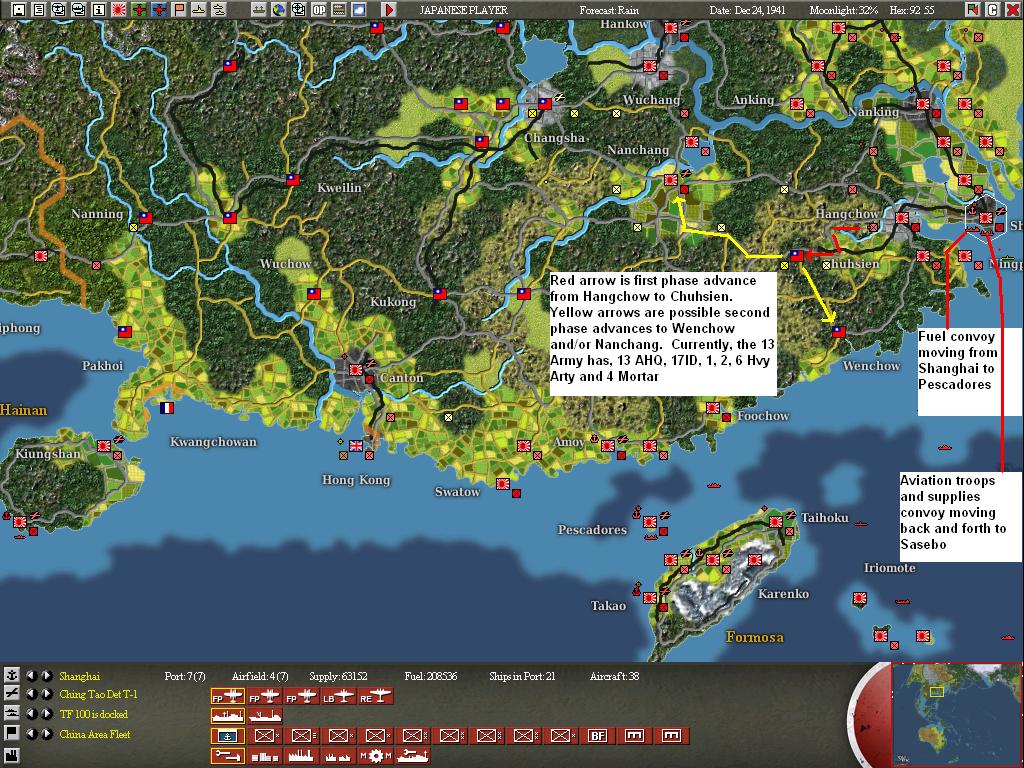This screenshot has width=1024, height=768.
Task: Click the 'Forecast: Rain' text in header
Action: pyautogui.click(x=609, y=10)
